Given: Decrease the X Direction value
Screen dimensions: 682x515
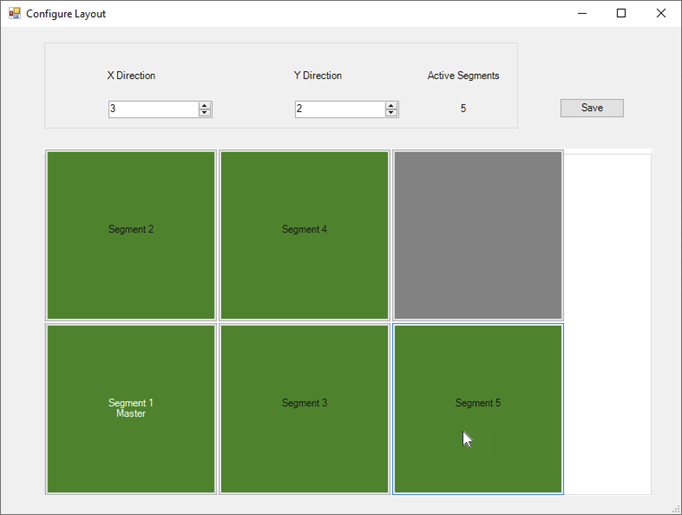Looking at the screenshot, I should [204, 113].
